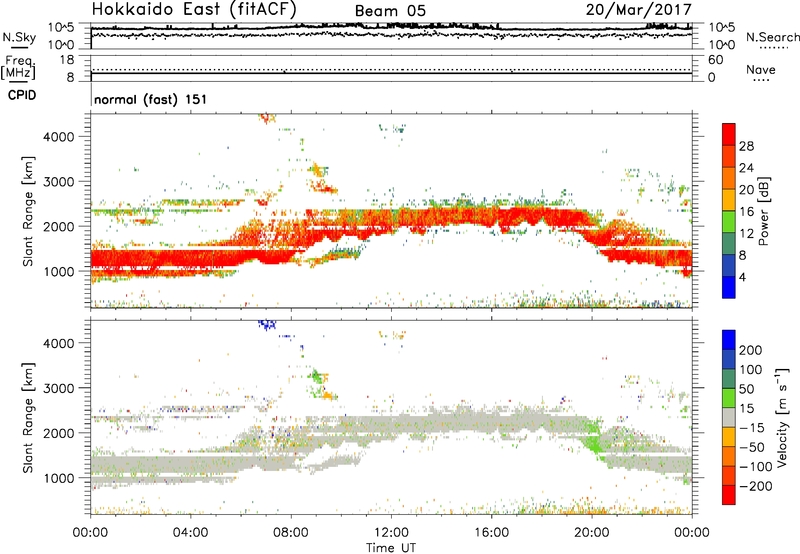Click the Power panel 'Slant Range [km]' label

[x=28, y=211]
